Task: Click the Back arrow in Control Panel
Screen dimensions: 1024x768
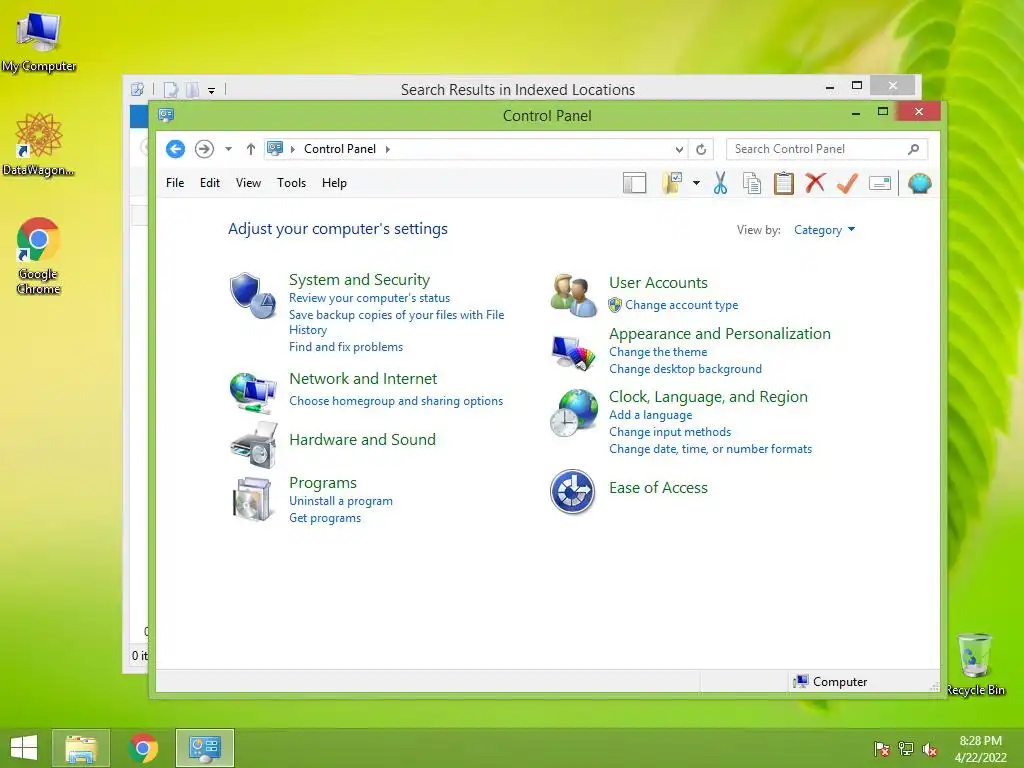Action: (175, 149)
